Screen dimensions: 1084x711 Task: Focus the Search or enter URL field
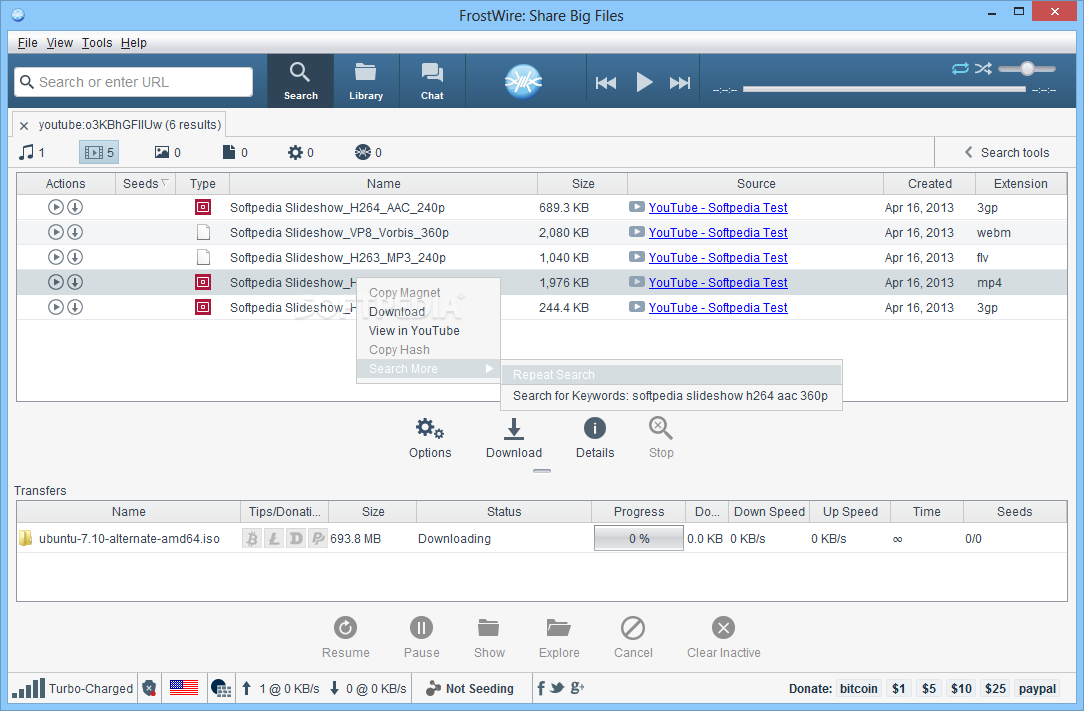point(133,82)
